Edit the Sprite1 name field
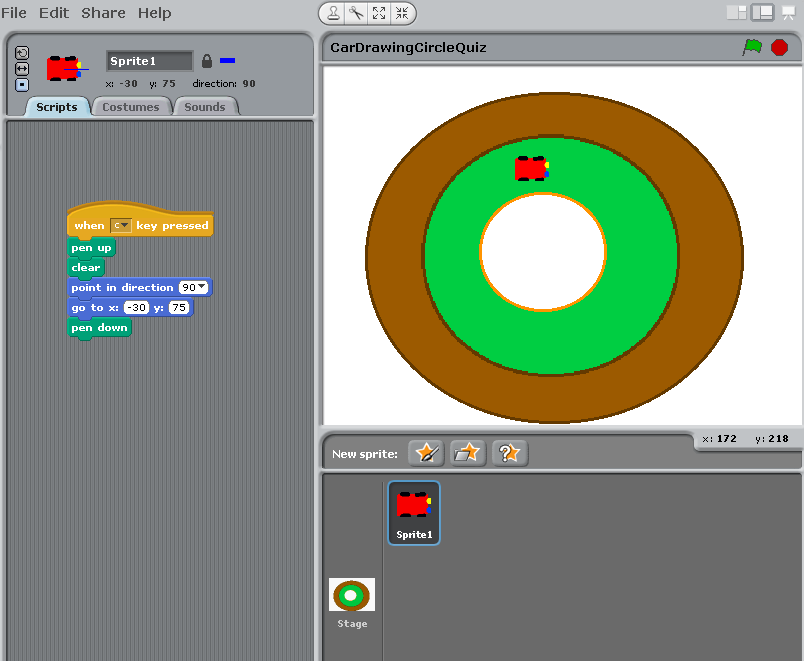This screenshot has width=804, height=661. click(149, 61)
